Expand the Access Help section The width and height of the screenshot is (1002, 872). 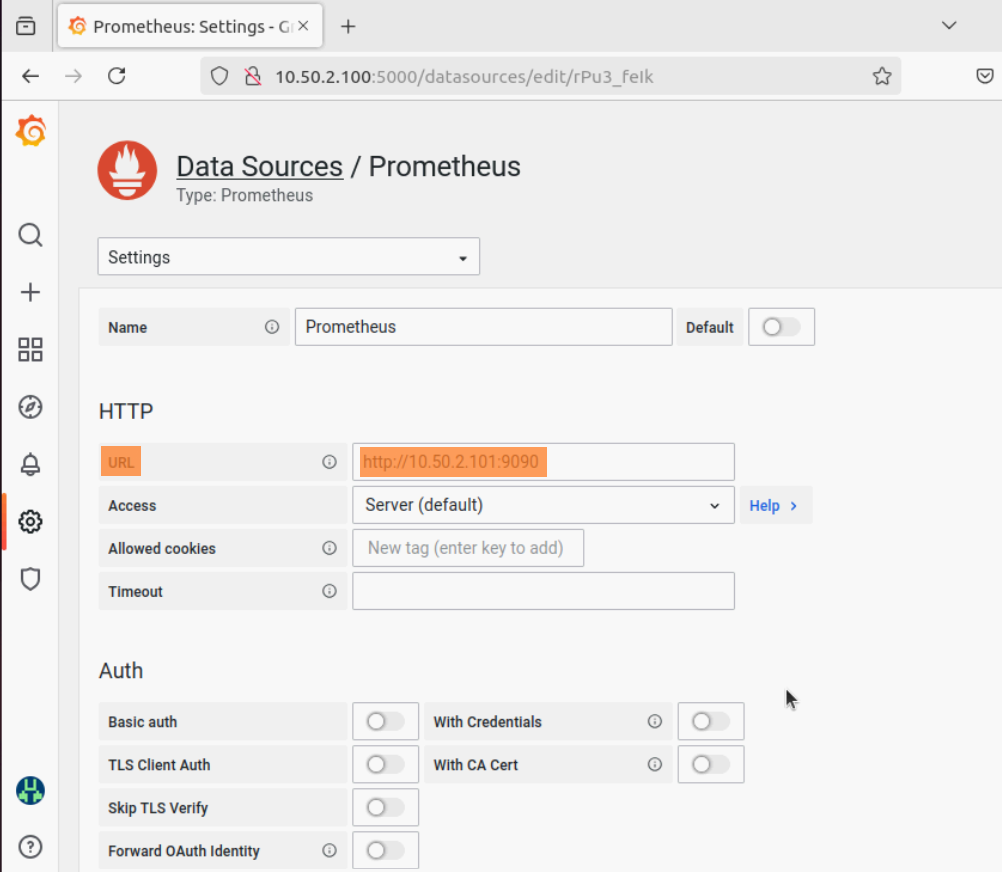tap(775, 505)
